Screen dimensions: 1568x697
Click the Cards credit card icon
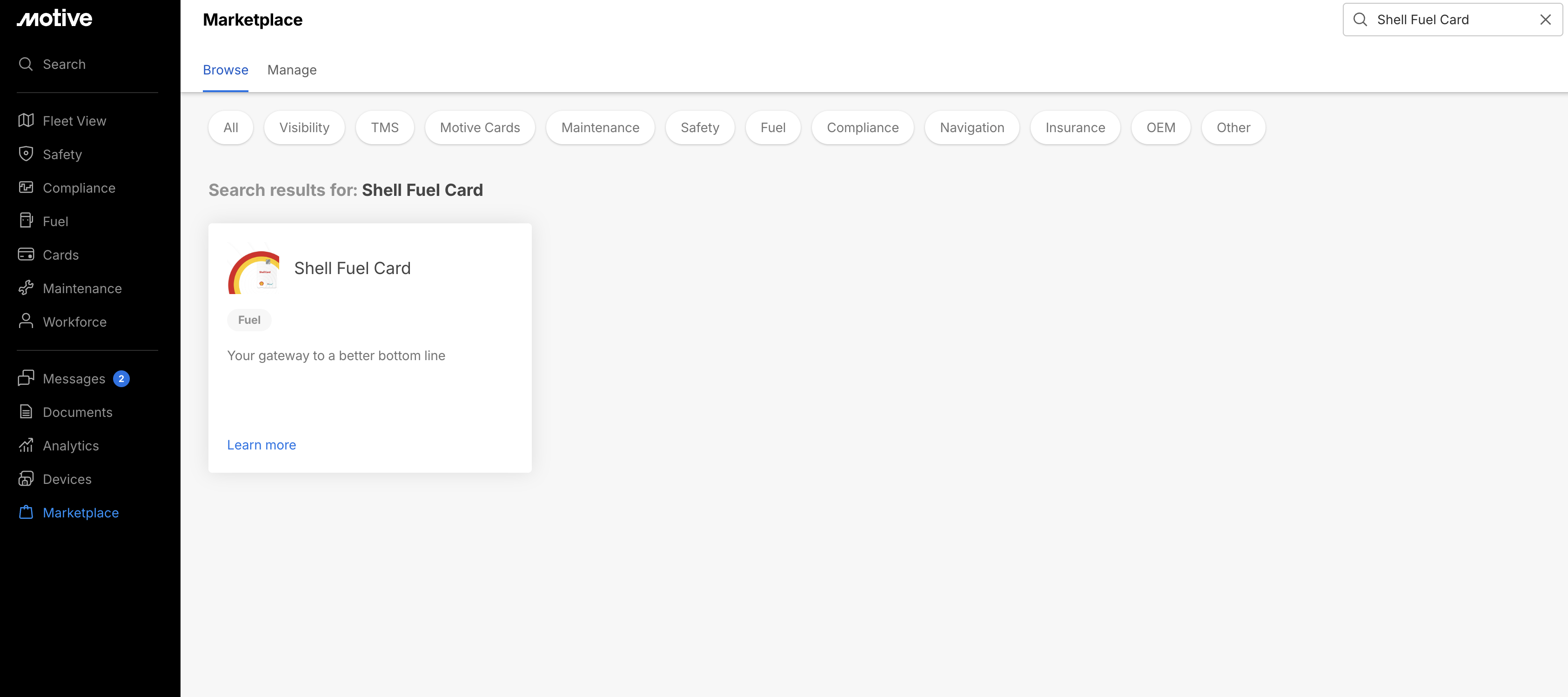[26, 255]
